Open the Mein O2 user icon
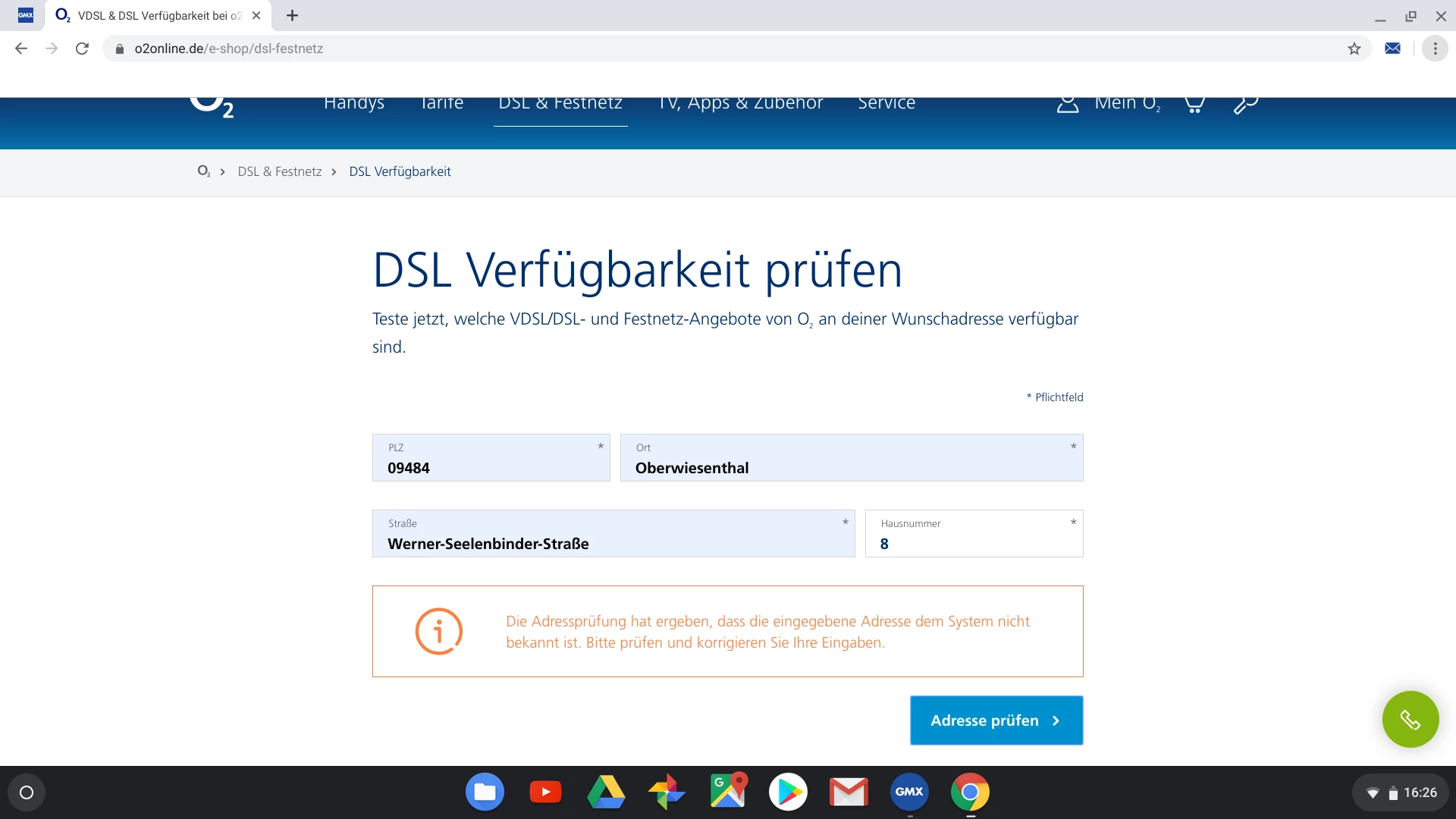This screenshot has height=819, width=1456. pos(1068,104)
